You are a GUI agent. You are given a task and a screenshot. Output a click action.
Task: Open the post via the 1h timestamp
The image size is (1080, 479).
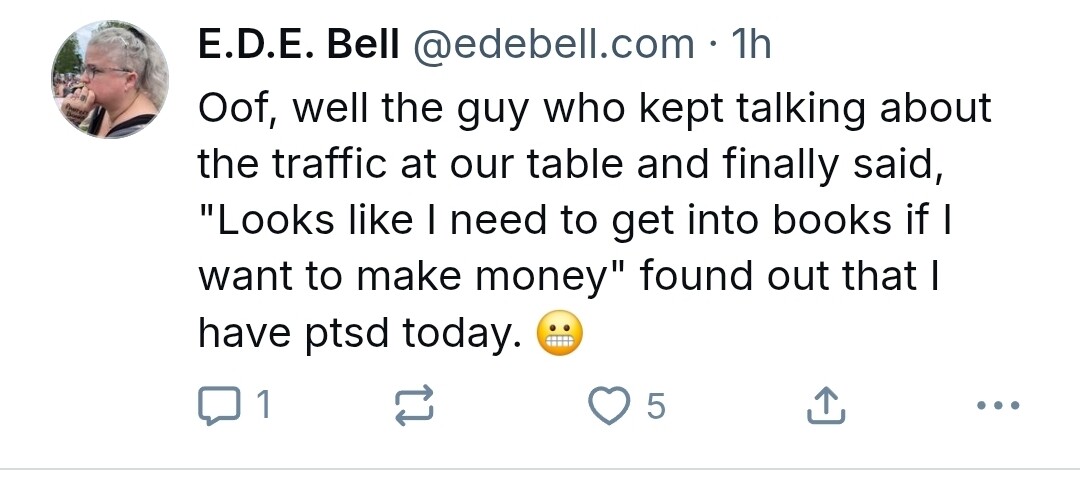click(751, 45)
